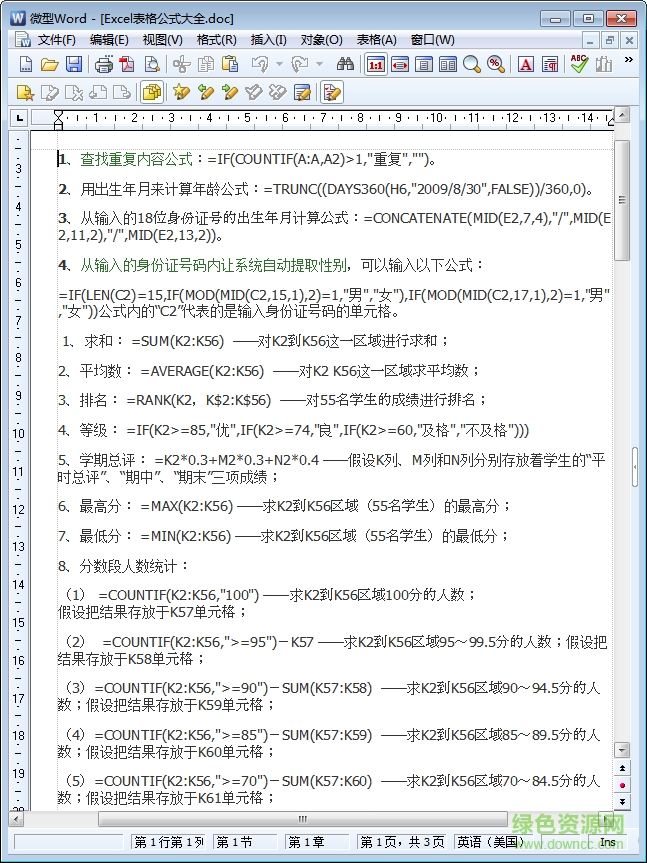Click green text 查找重复内容公式
The width and height of the screenshot is (647, 863).
(136, 160)
